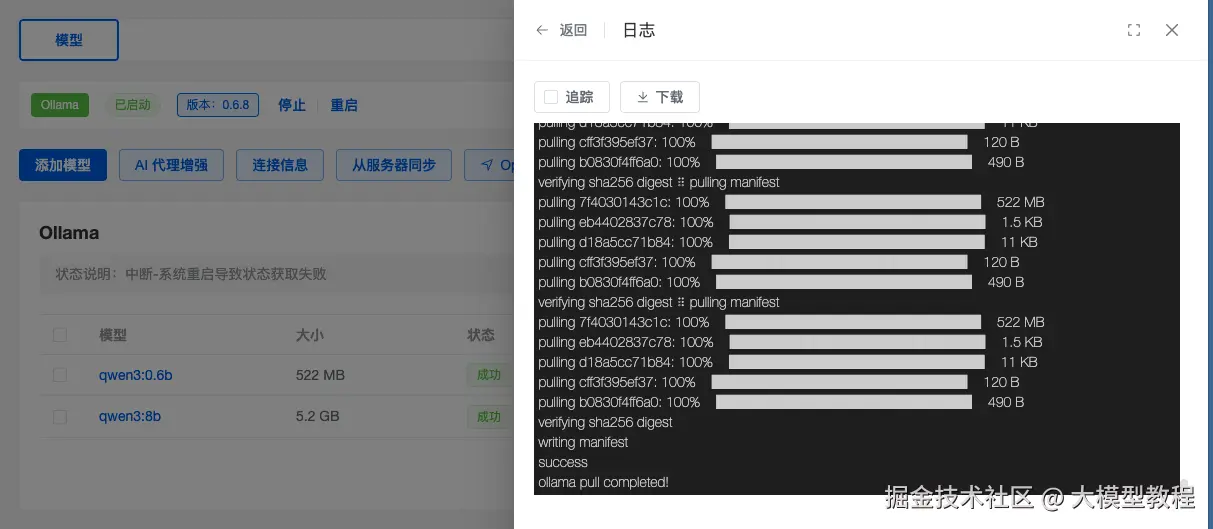This screenshot has height=529, width=1213.
Task: Select checkbox for qwen3:0.6b row
Action: point(60,375)
